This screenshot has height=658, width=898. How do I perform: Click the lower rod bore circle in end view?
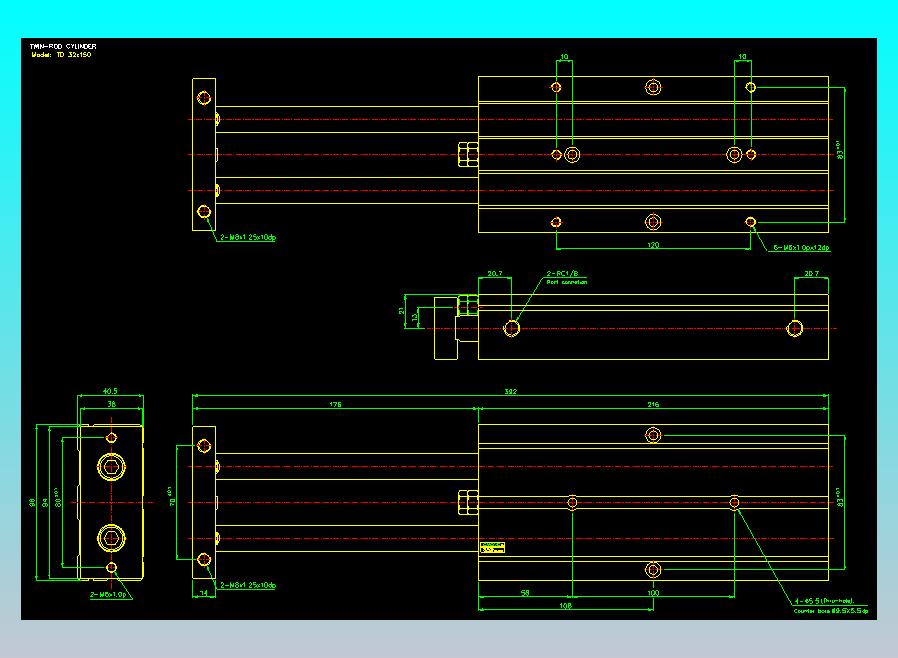click(x=112, y=537)
